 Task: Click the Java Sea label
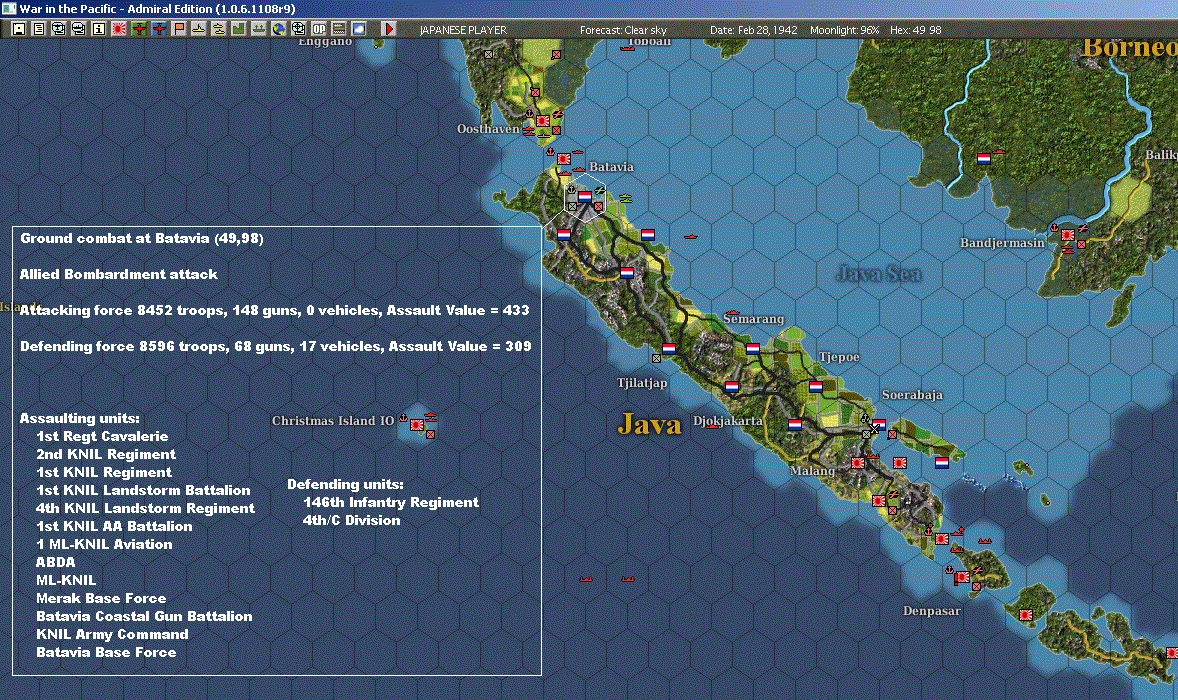pyautogui.click(x=879, y=273)
